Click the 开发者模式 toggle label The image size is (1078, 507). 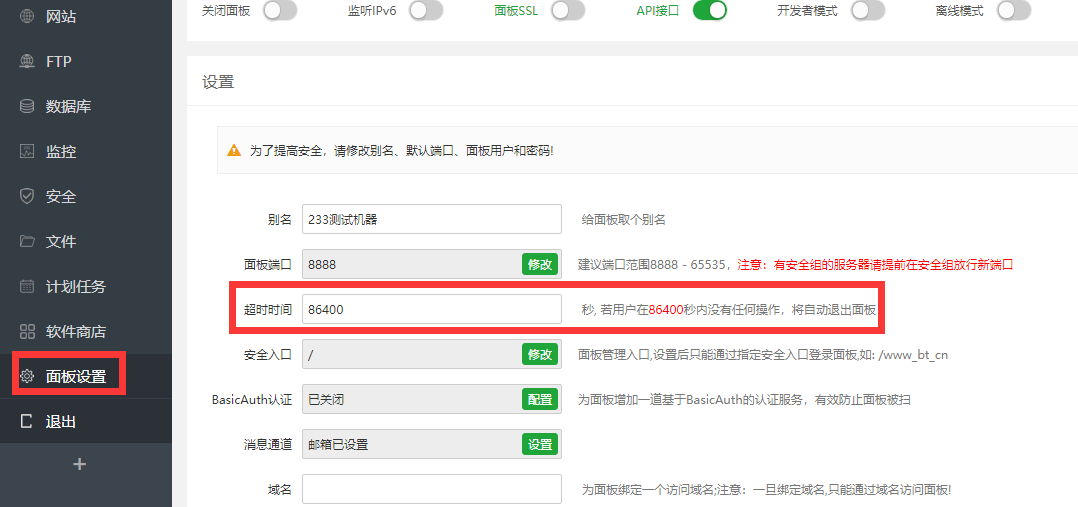coord(807,11)
